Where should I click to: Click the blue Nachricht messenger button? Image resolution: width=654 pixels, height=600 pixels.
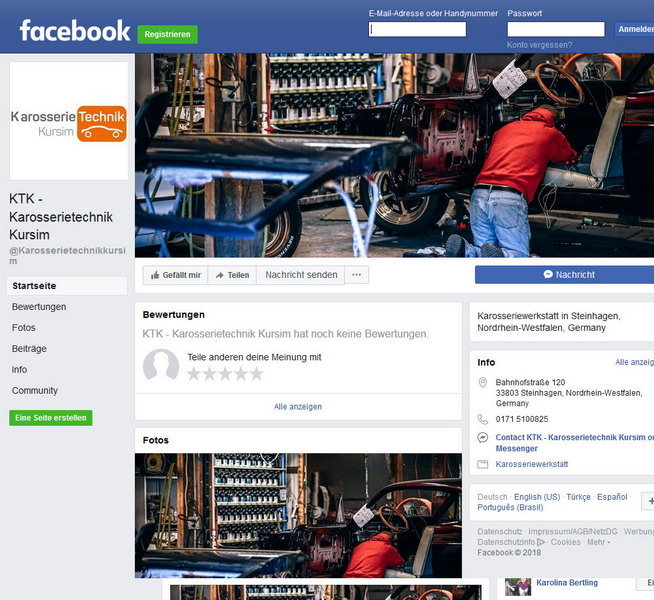click(564, 275)
